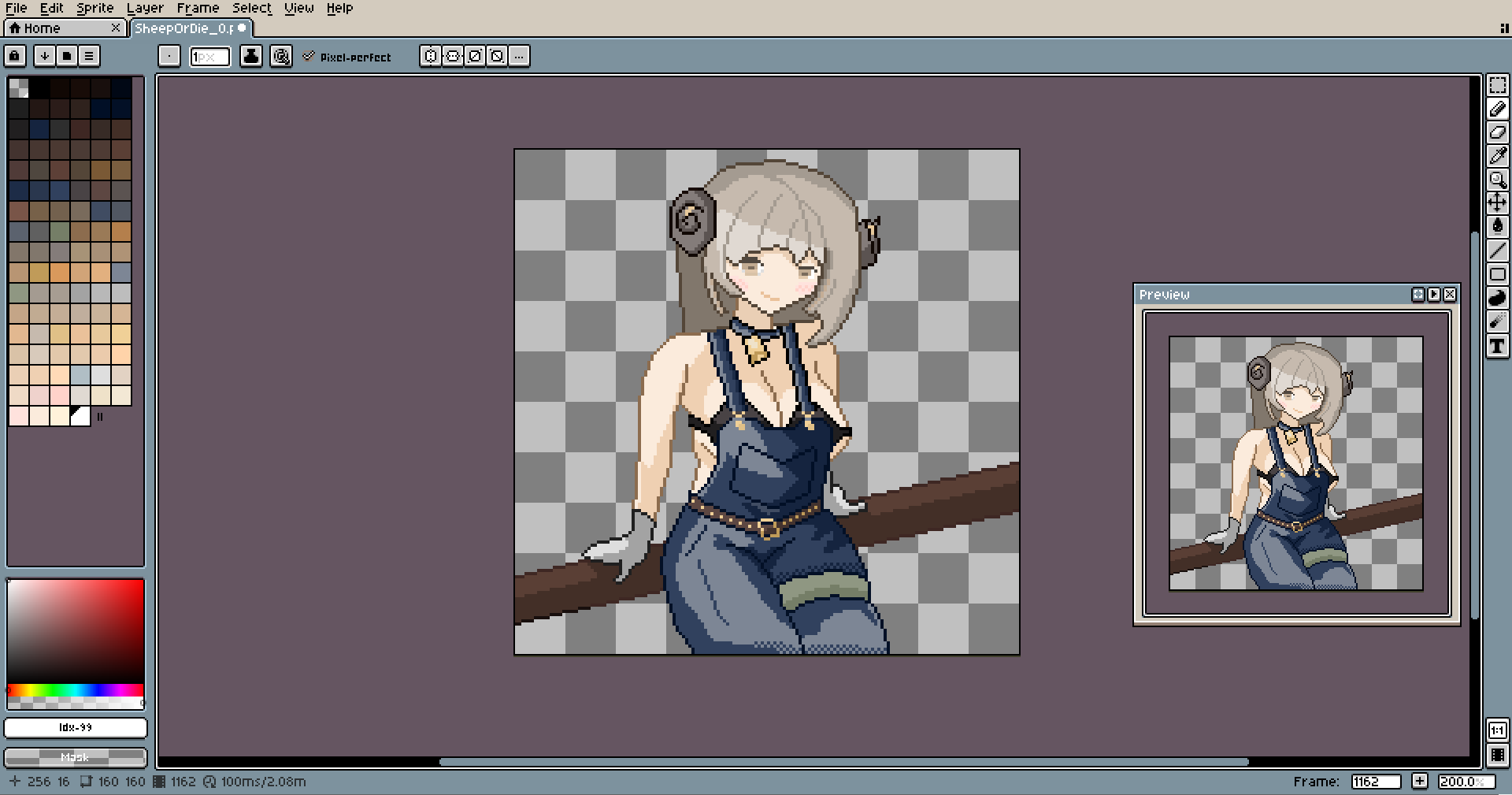
Task: Click the background color Mask button
Action: 76,757
